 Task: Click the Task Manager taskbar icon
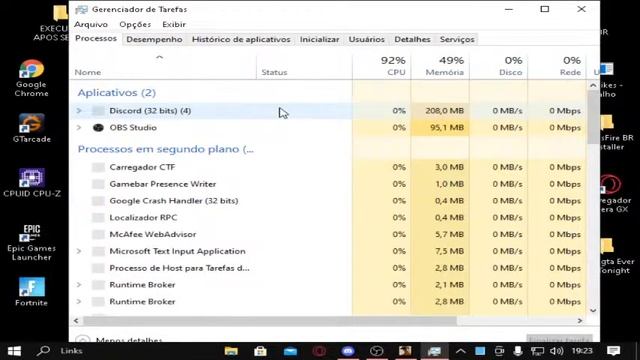tap(434, 351)
